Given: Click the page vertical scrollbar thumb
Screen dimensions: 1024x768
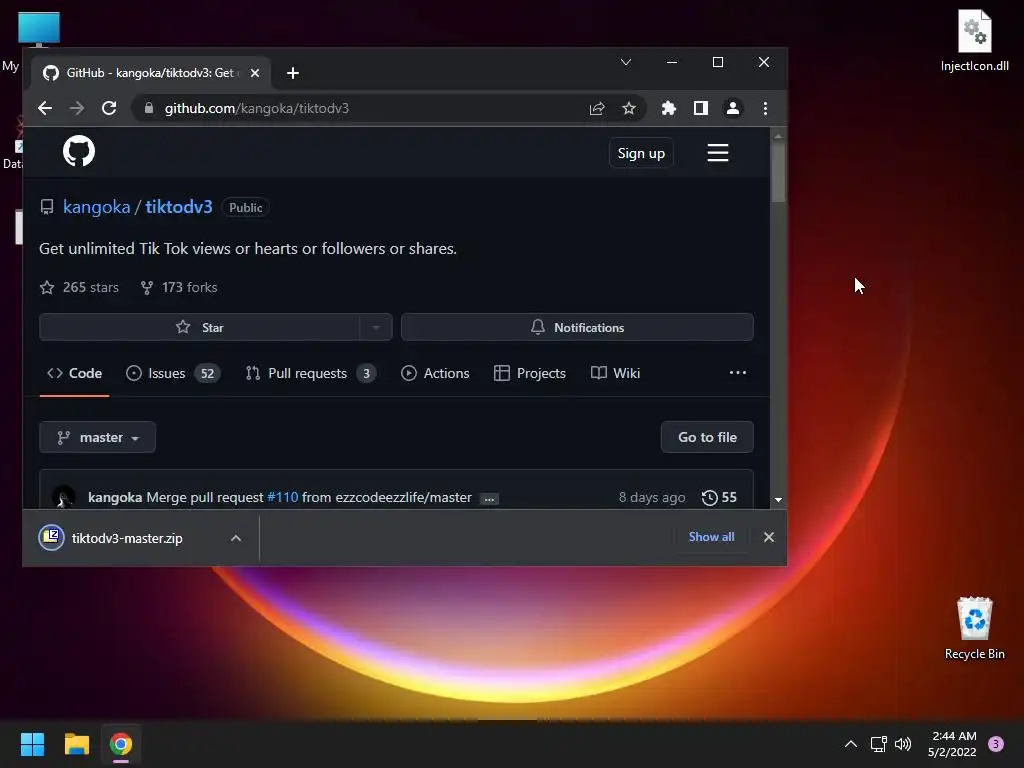Looking at the screenshot, I should click(778, 171).
